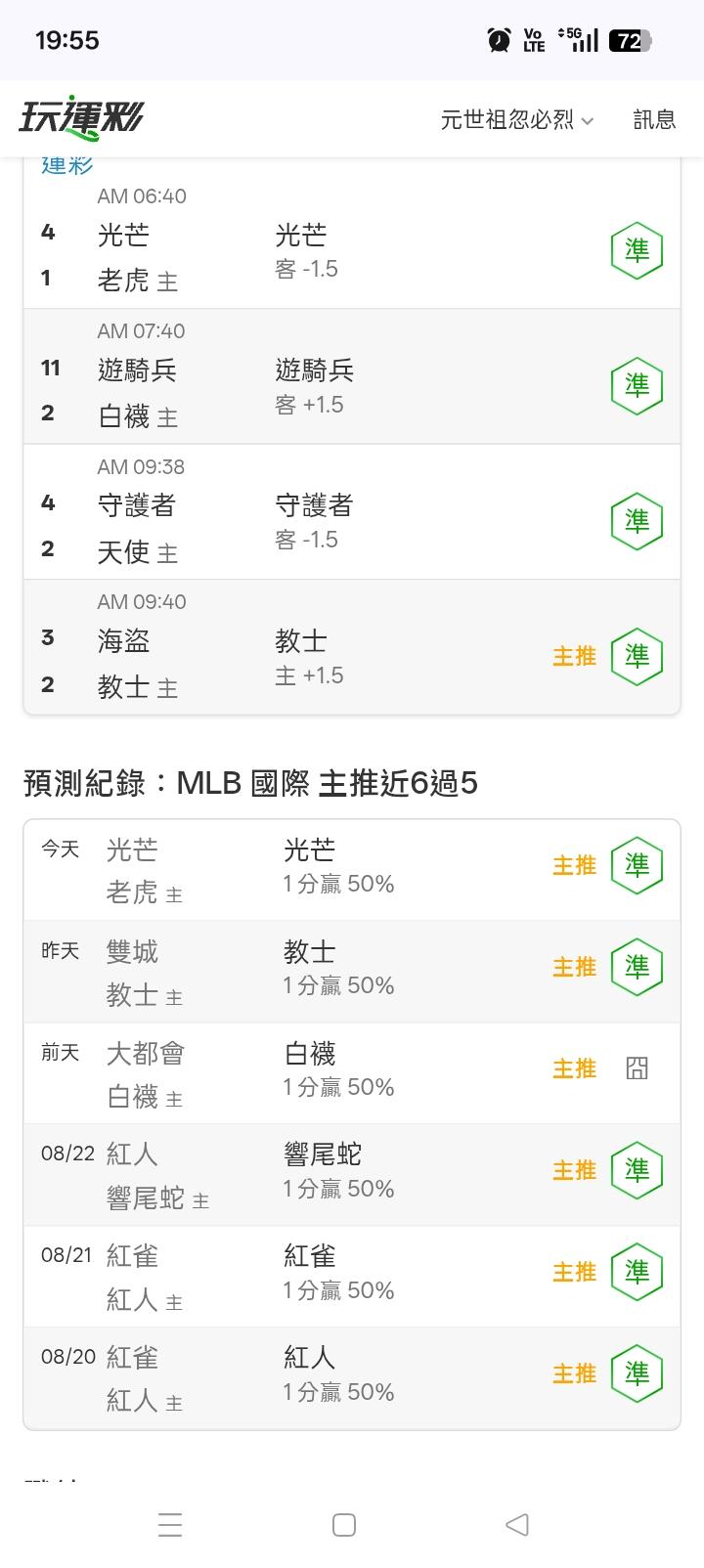Open the 訊息 messages menu

(654, 119)
